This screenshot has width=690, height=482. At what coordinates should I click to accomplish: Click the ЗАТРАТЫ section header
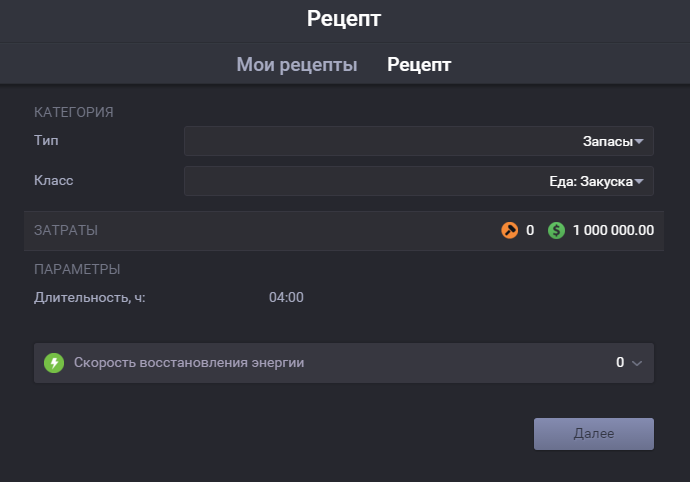(66, 230)
